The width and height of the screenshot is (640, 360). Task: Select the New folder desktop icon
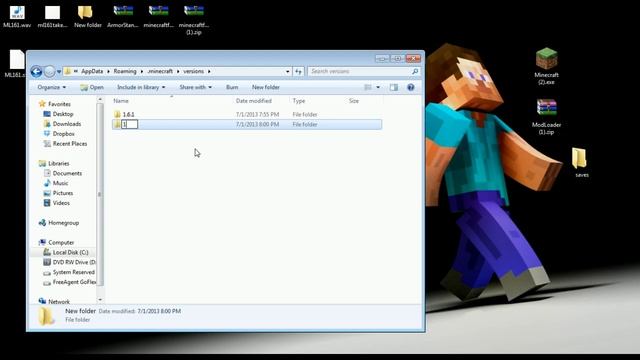coord(87,16)
